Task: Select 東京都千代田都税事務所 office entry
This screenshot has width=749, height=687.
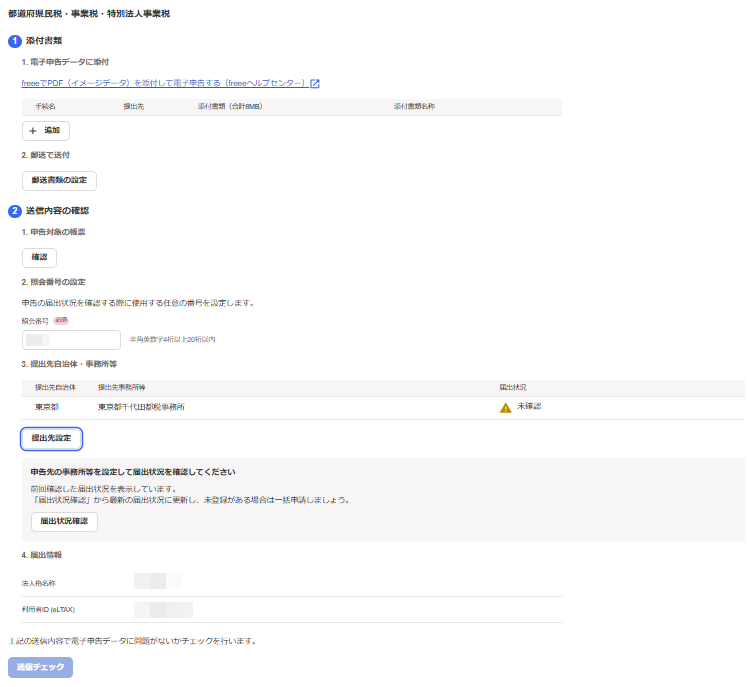Action: point(141,407)
